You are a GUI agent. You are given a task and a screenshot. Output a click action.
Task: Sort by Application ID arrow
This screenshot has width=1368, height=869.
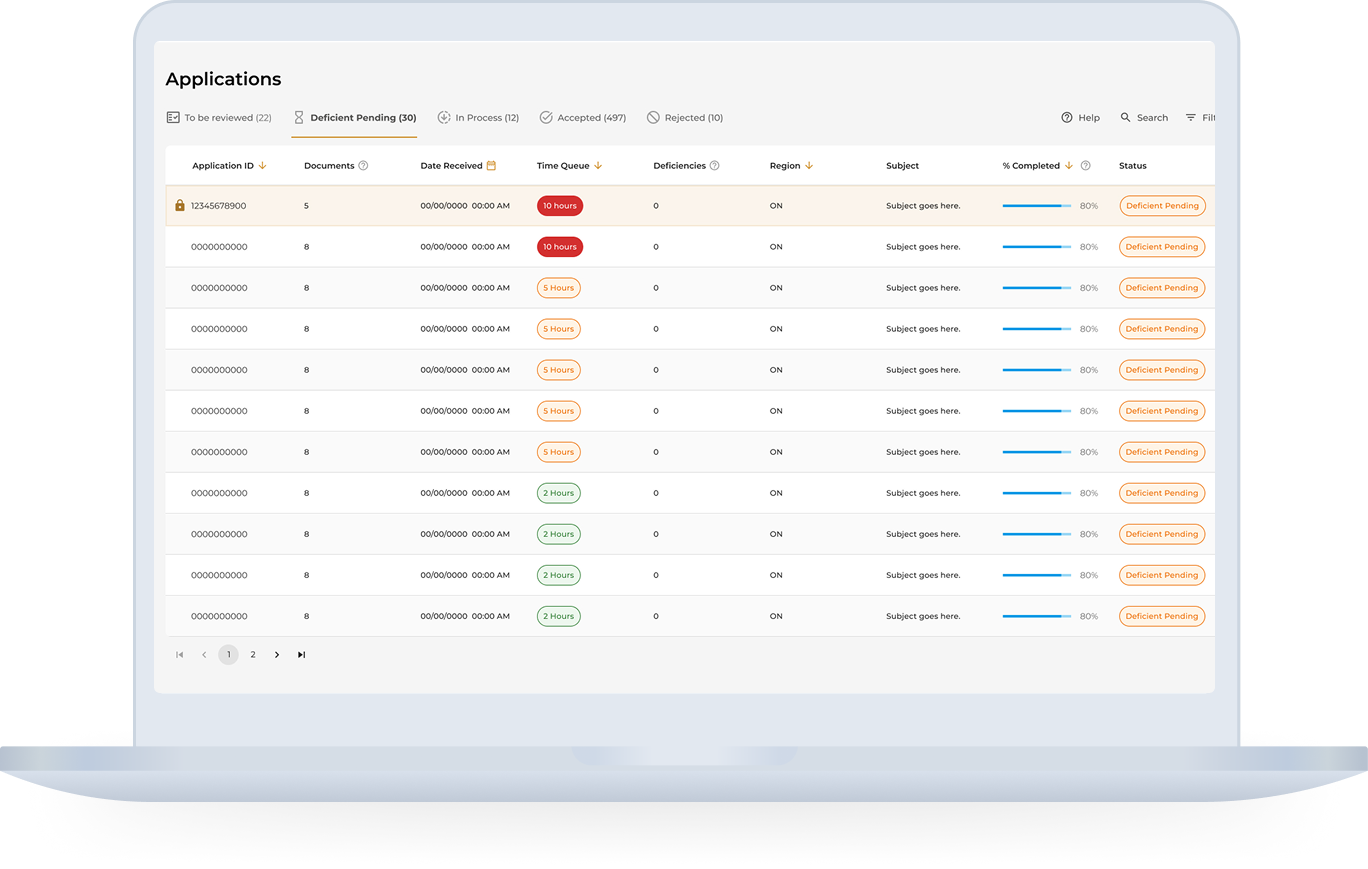pos(262,166)
